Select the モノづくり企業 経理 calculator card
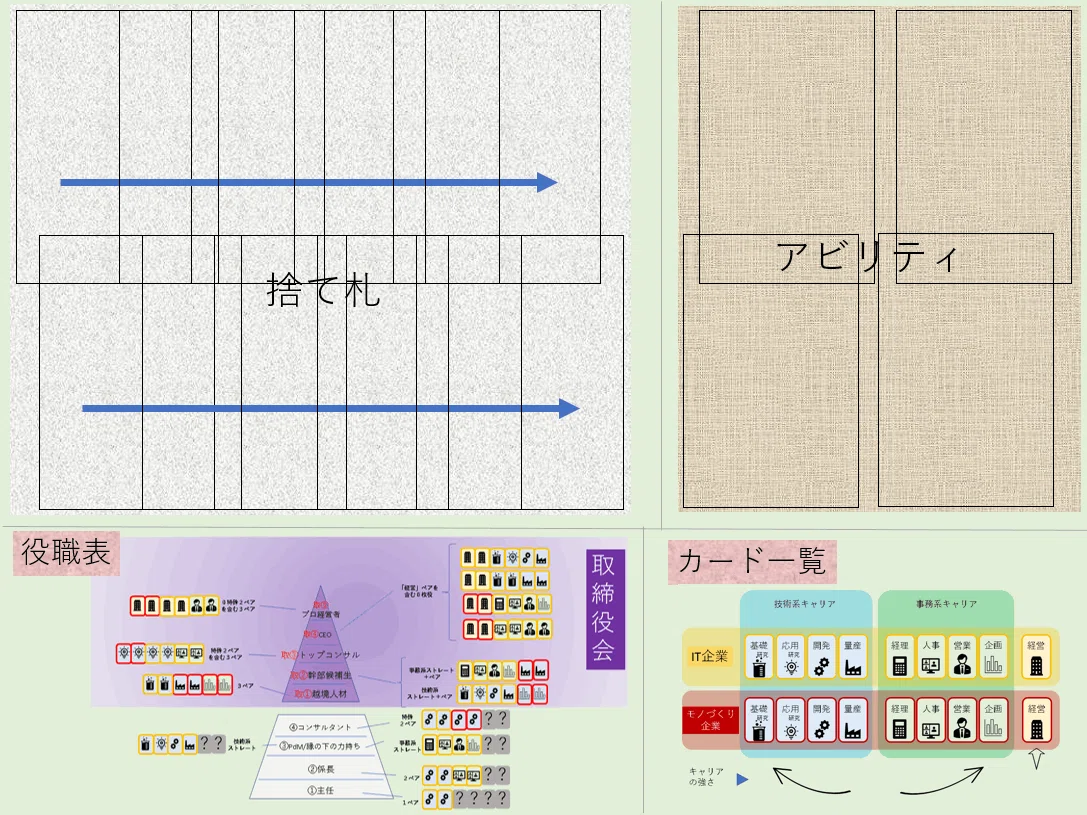1087x815 pixels. pyautogui.click(x=900, y=720)
